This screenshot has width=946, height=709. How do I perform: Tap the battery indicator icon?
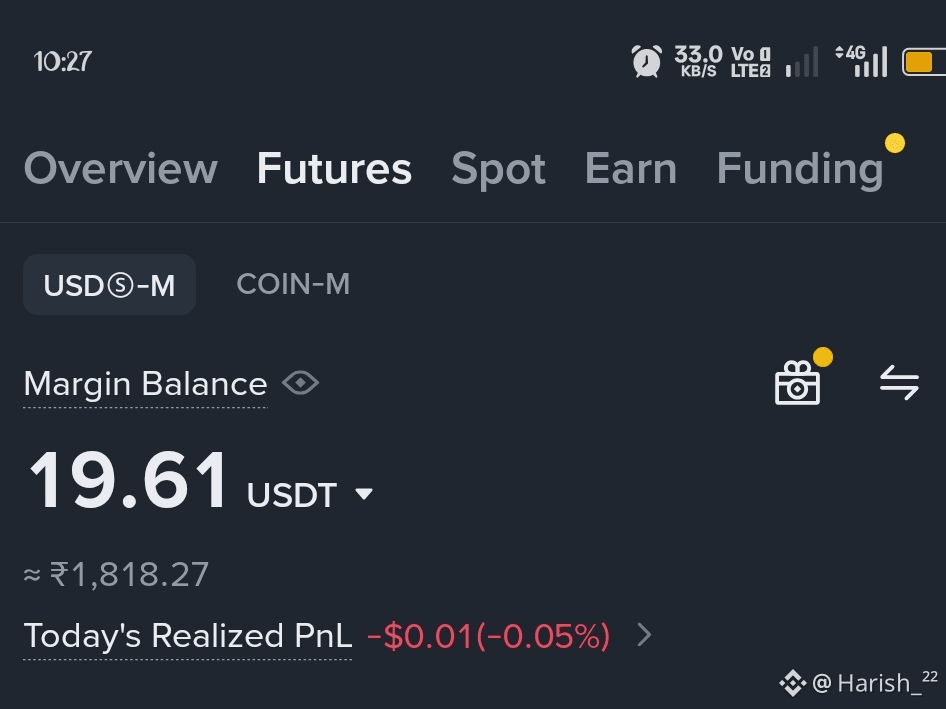pyautogui.click(x=924, y=62)
